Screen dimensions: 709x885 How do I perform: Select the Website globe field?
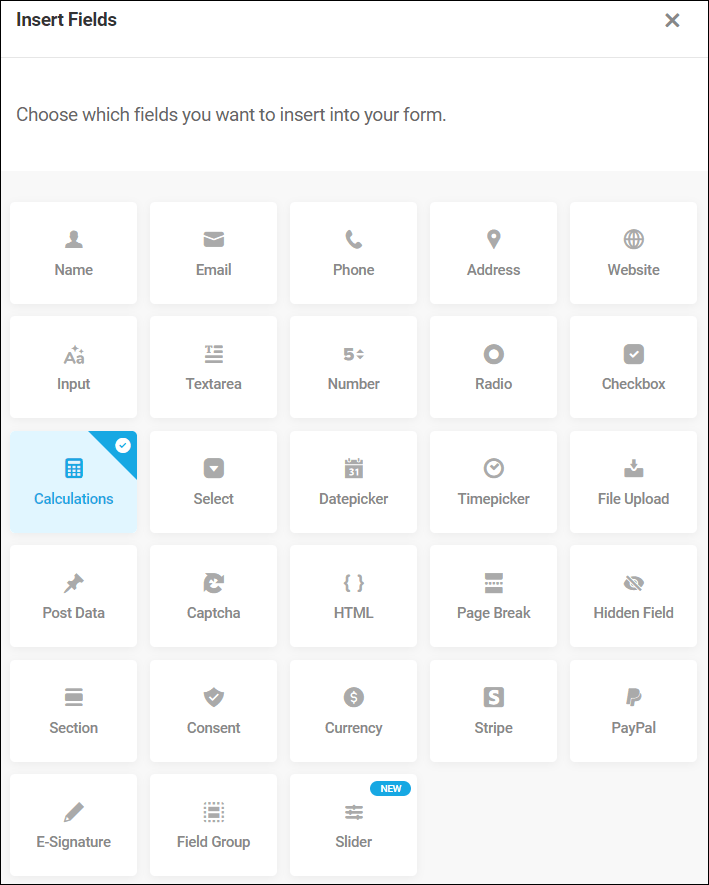tap(633, 253)
